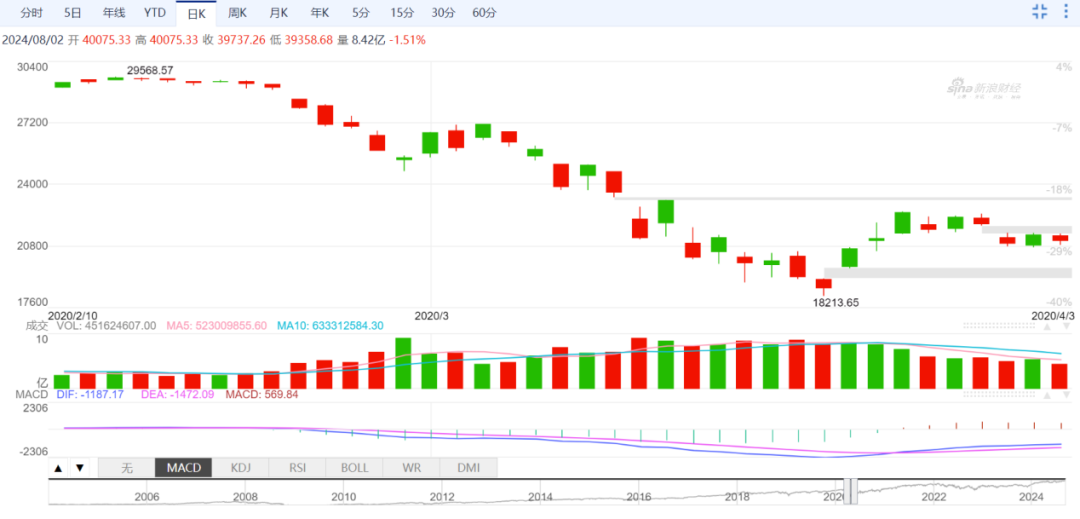Show the 分时 intraday chart
The image size is (1080, 519).
coord(32,13)
